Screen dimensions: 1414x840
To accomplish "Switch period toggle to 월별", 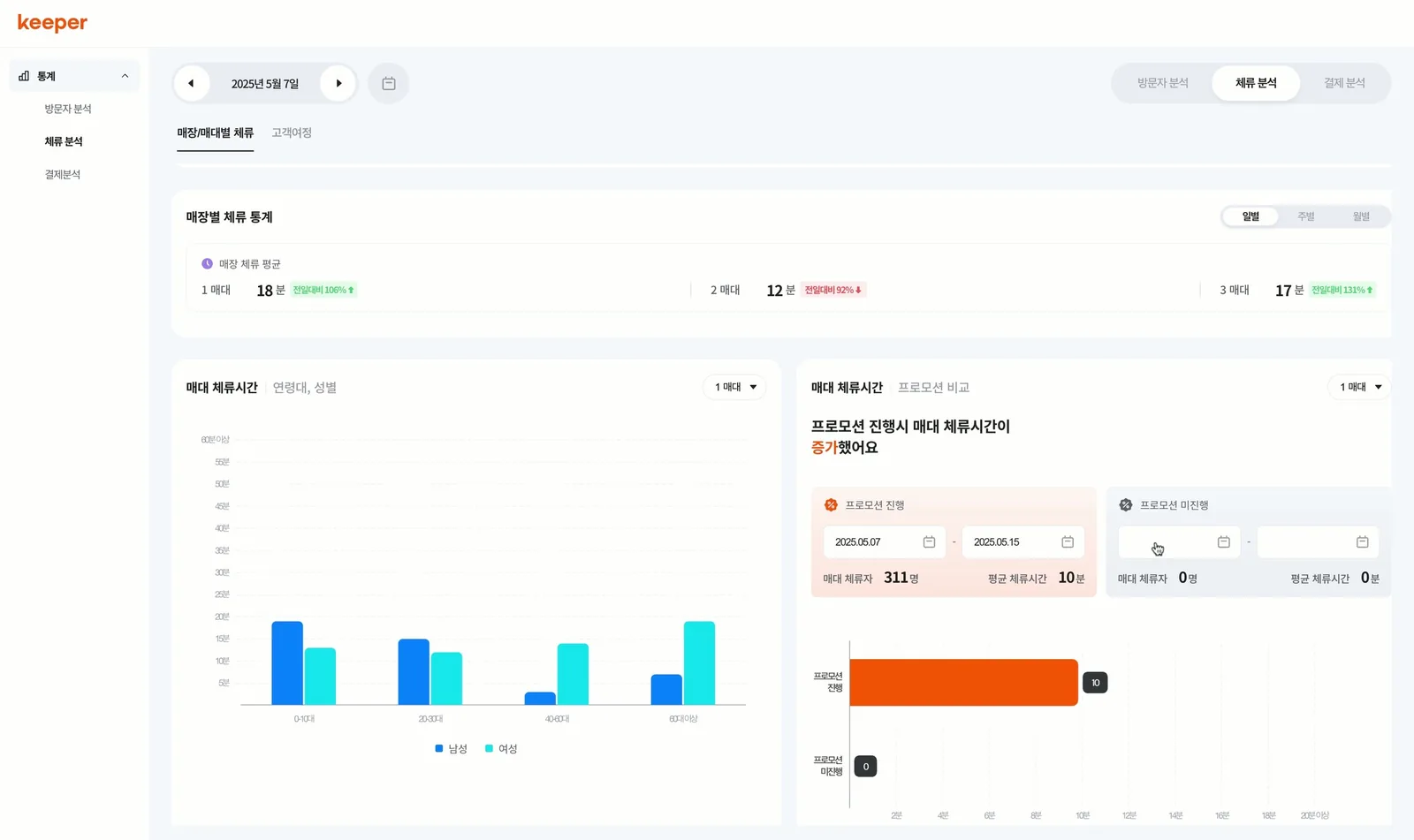I will 1361,216.
